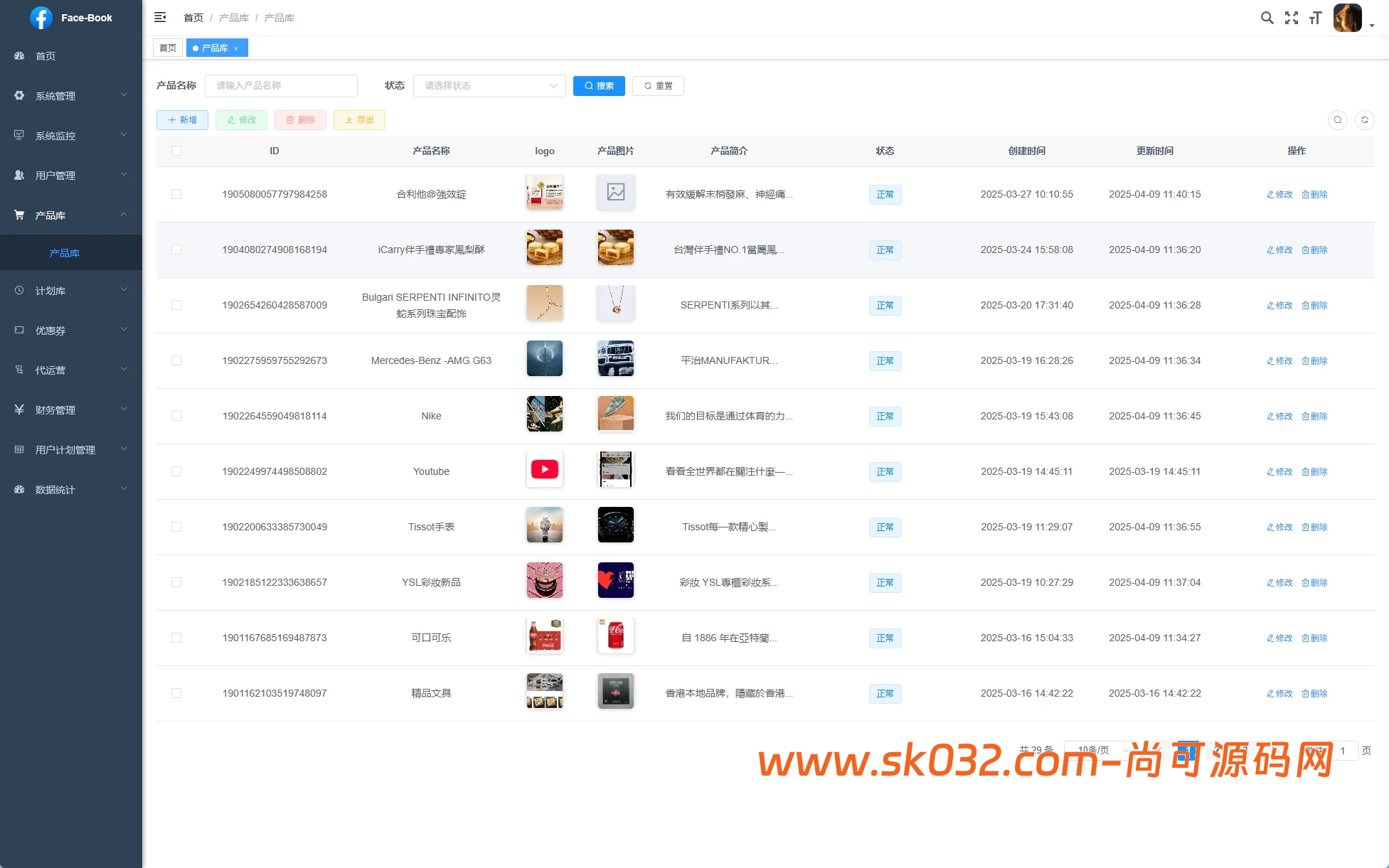Collapse the sidebar with the hamburger icon
Viewport: 1389px width, 868px height.
(160, 17)
